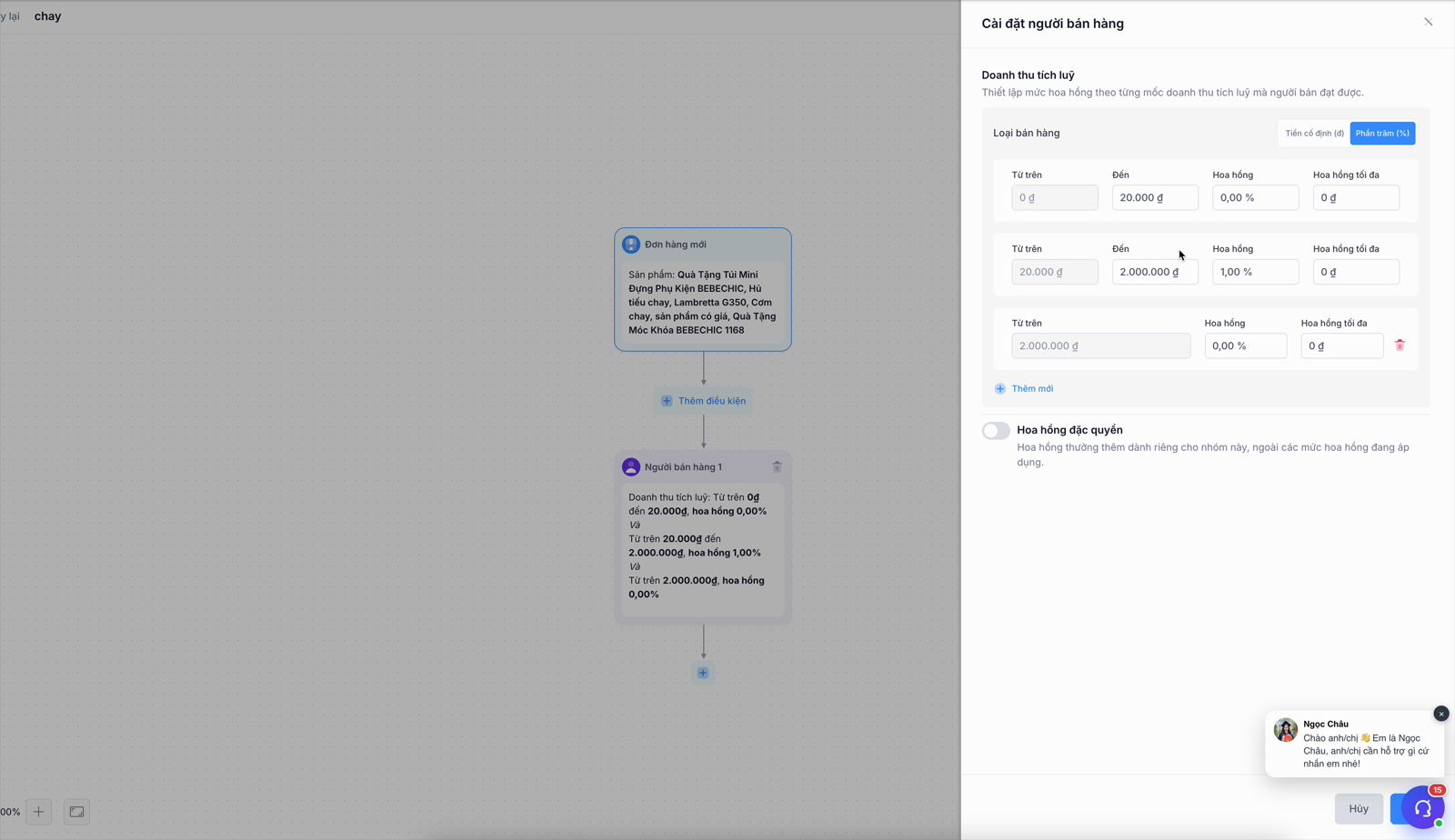Zoom in with the plus button
The image size is (1455, 840).
pyautogui.click(x=38, y=812)
